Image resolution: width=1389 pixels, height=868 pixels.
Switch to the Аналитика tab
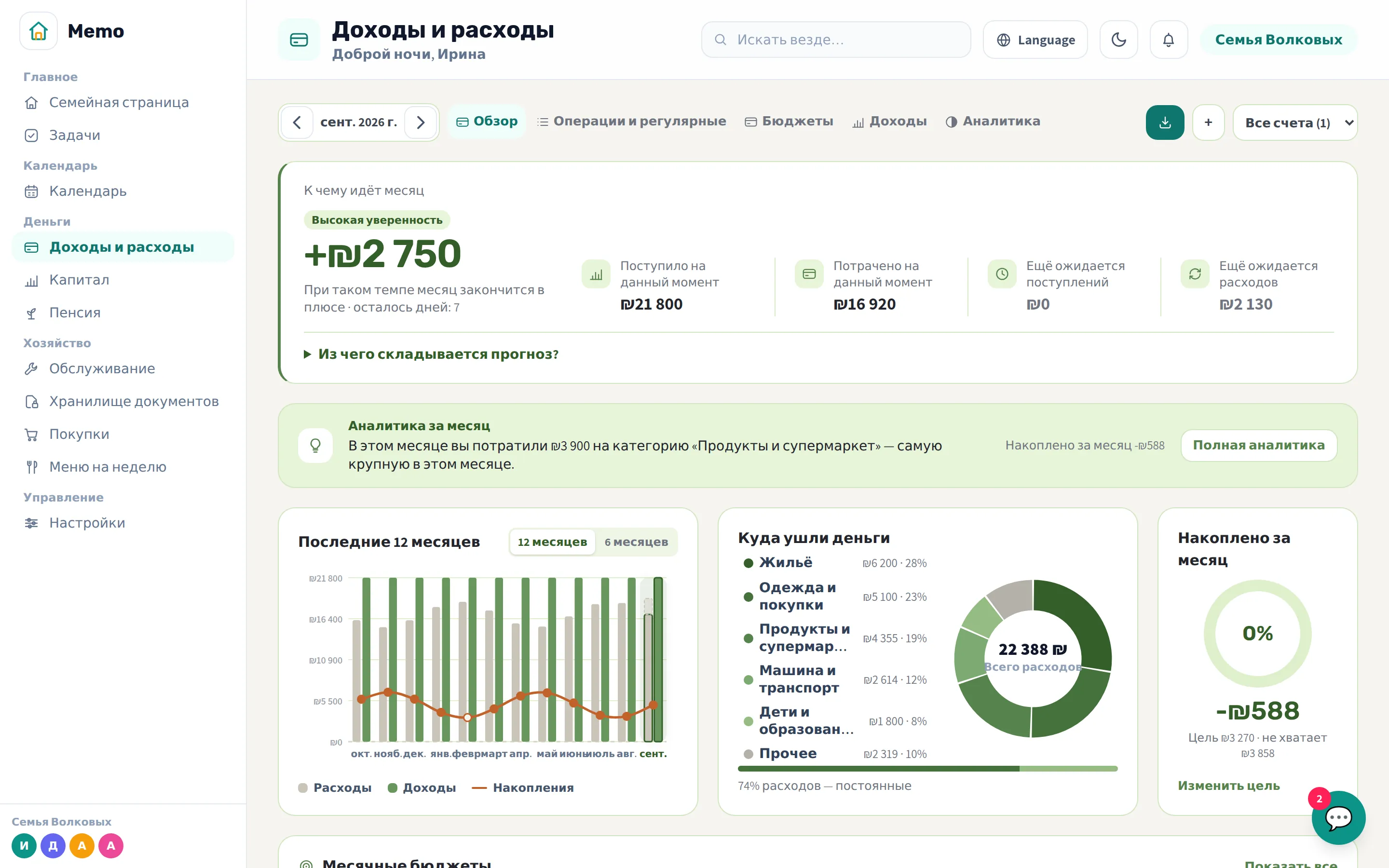tap(993, 121)
